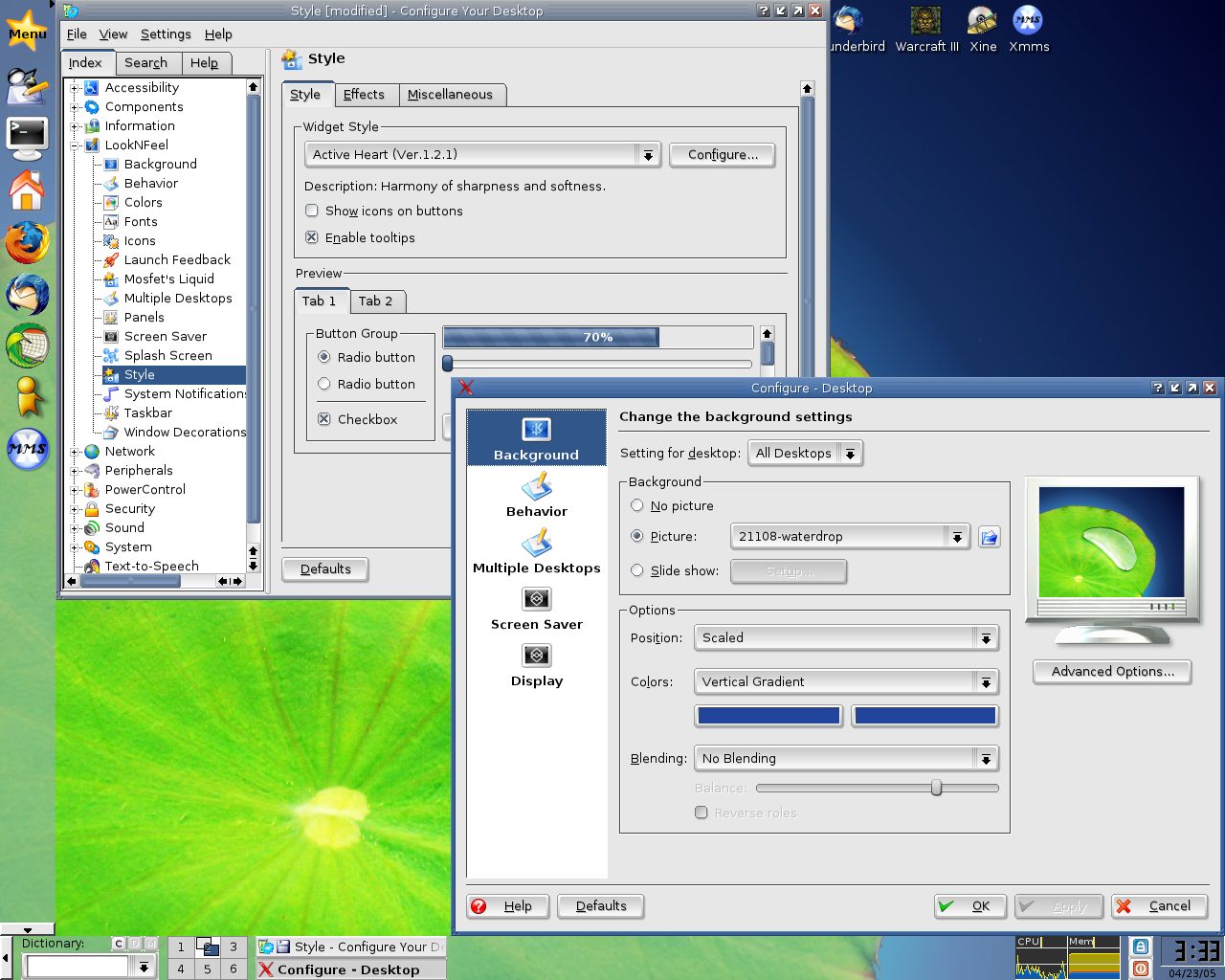Select Background icon in Configure Desktop sidebar
1225x980 pixels.
[x=536, y=438]
